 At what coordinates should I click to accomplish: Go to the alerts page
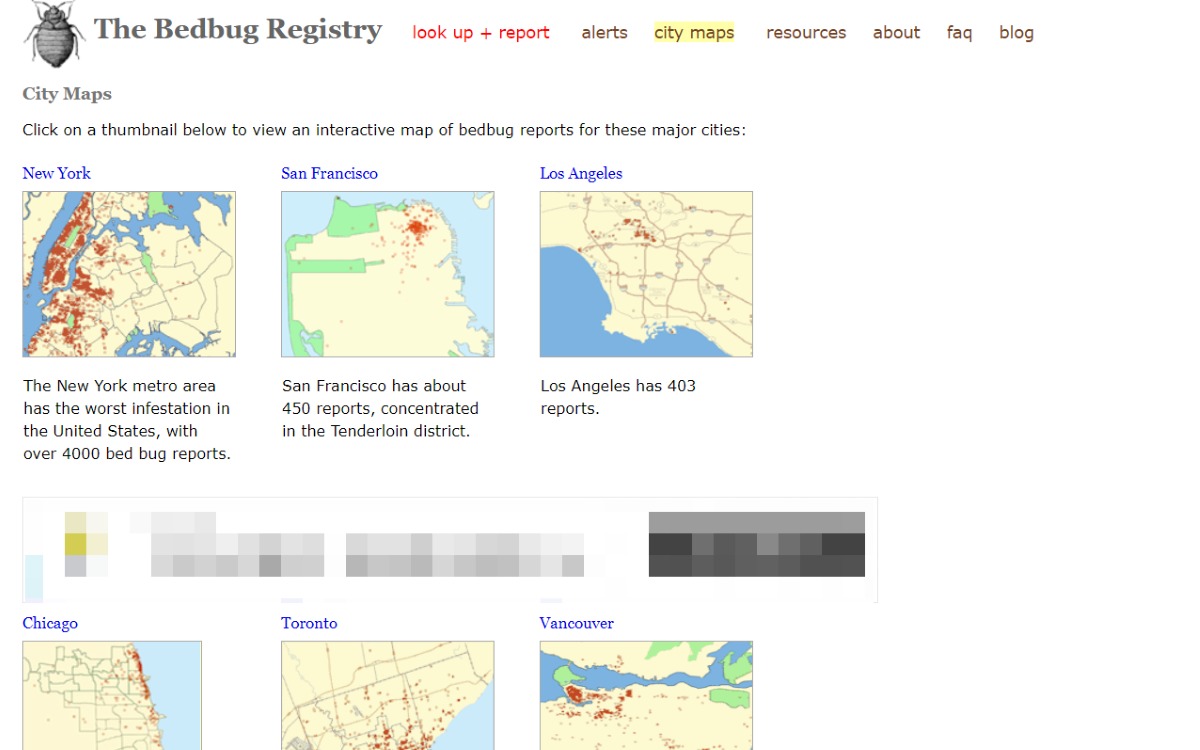[604, 33]
